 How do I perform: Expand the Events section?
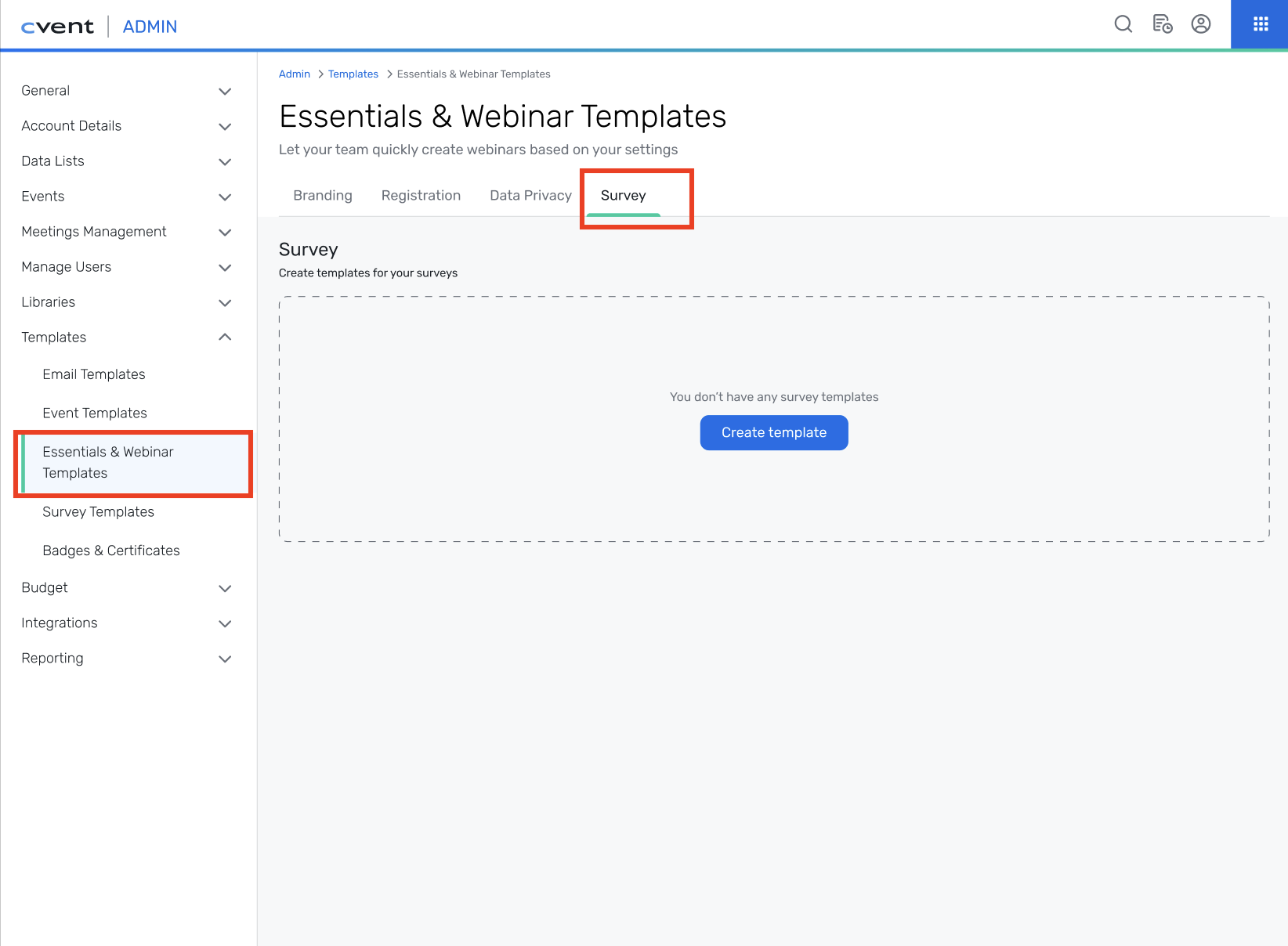[x=127, y=197]
